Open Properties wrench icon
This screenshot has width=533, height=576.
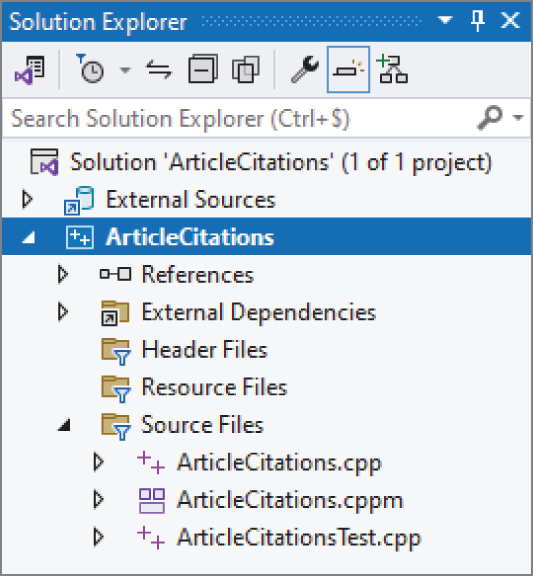coord(305,69)
